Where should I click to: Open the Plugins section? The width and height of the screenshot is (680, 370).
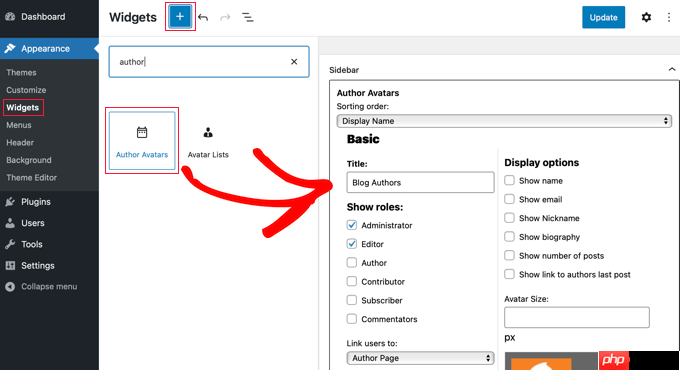coord(36,202)
